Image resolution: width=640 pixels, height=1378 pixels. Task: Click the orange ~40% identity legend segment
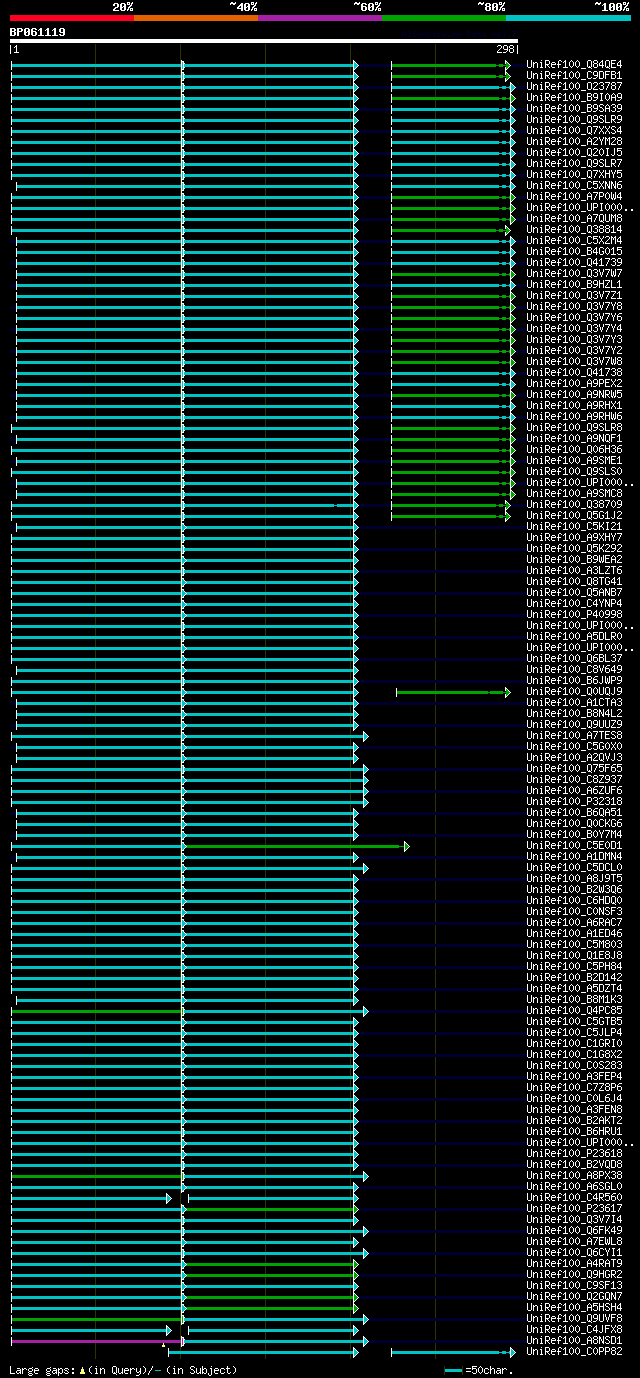195,18
